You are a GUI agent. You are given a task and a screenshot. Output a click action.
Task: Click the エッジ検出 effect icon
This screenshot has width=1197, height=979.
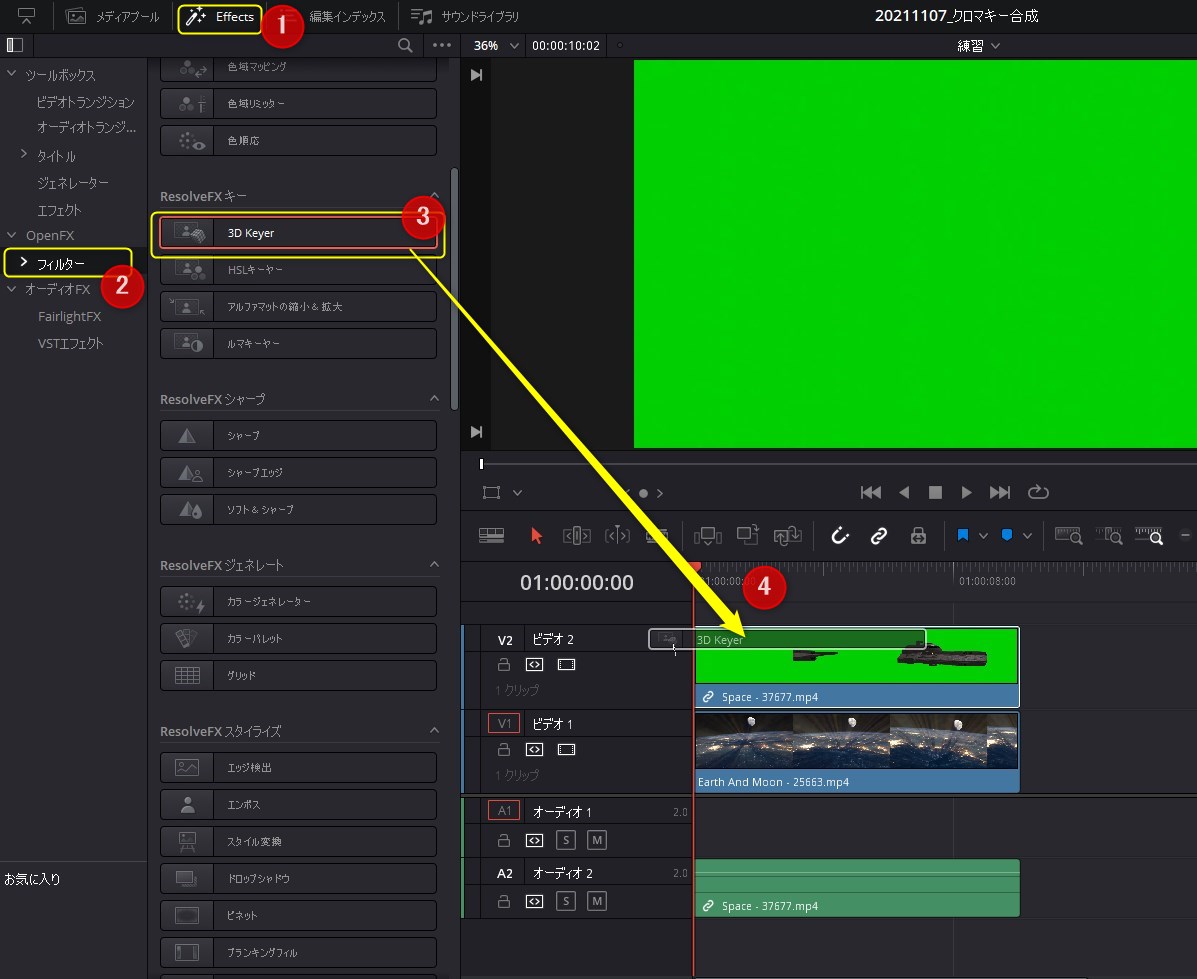187,767
